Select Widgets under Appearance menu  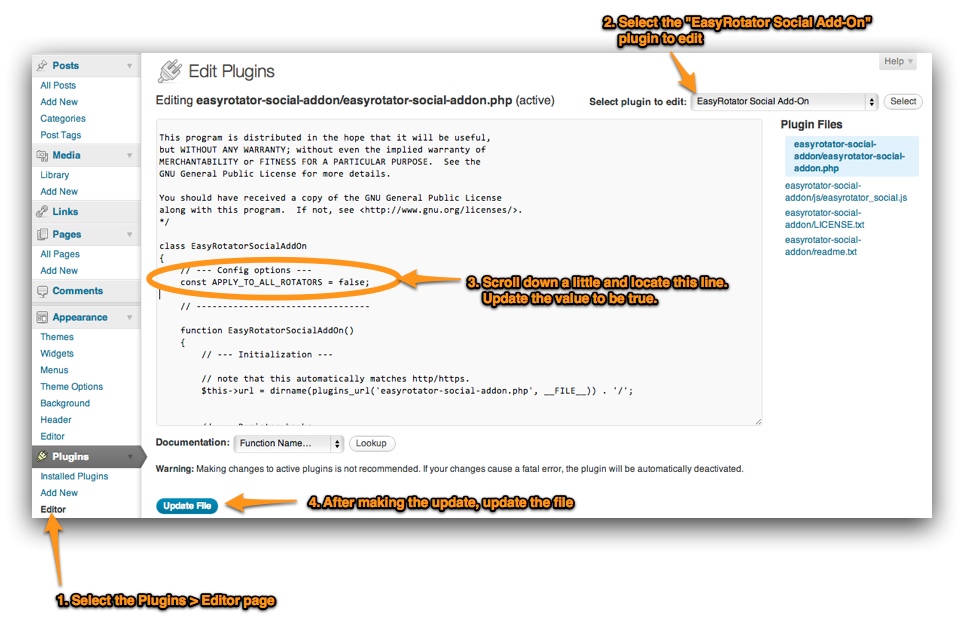pyautogui.click(x=57, y=353)
